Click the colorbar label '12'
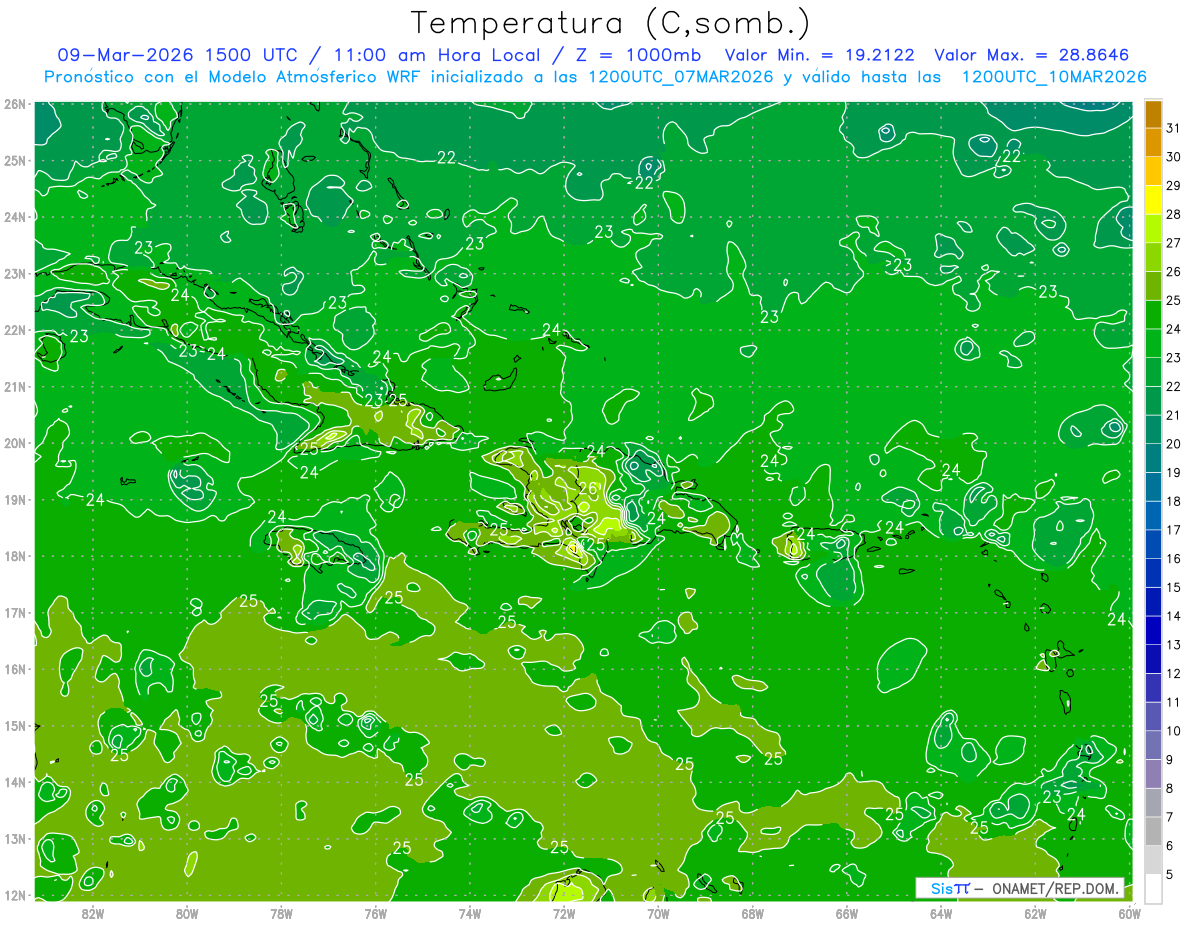 [1174, 673]
